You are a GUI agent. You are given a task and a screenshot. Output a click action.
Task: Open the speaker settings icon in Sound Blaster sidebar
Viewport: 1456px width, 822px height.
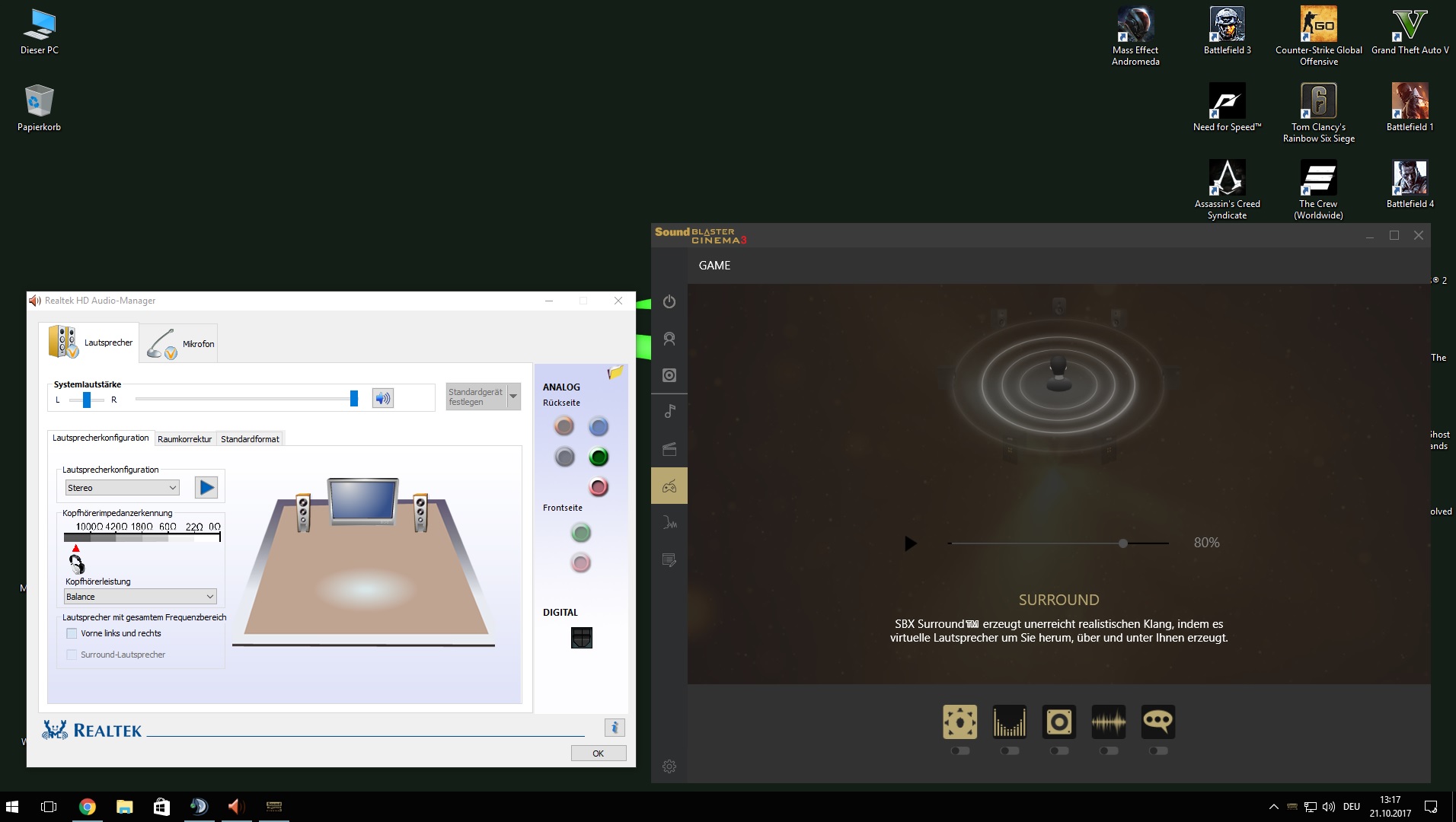point(669,375)
